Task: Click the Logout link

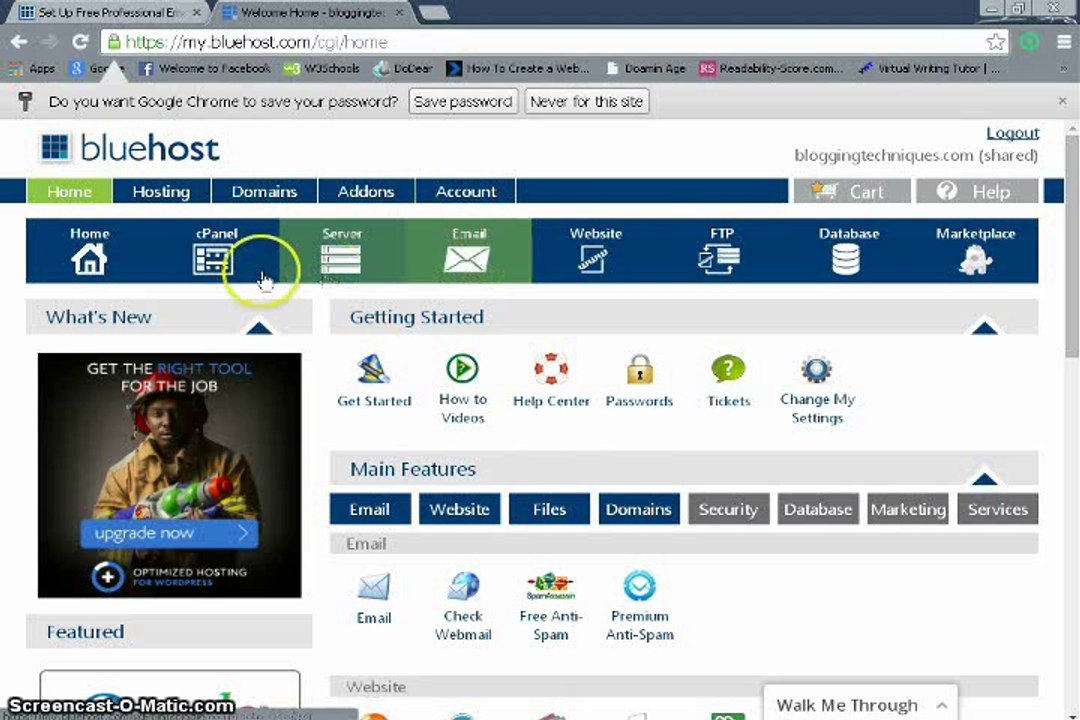Action: pyautogui.click(x=1012, y=133)
